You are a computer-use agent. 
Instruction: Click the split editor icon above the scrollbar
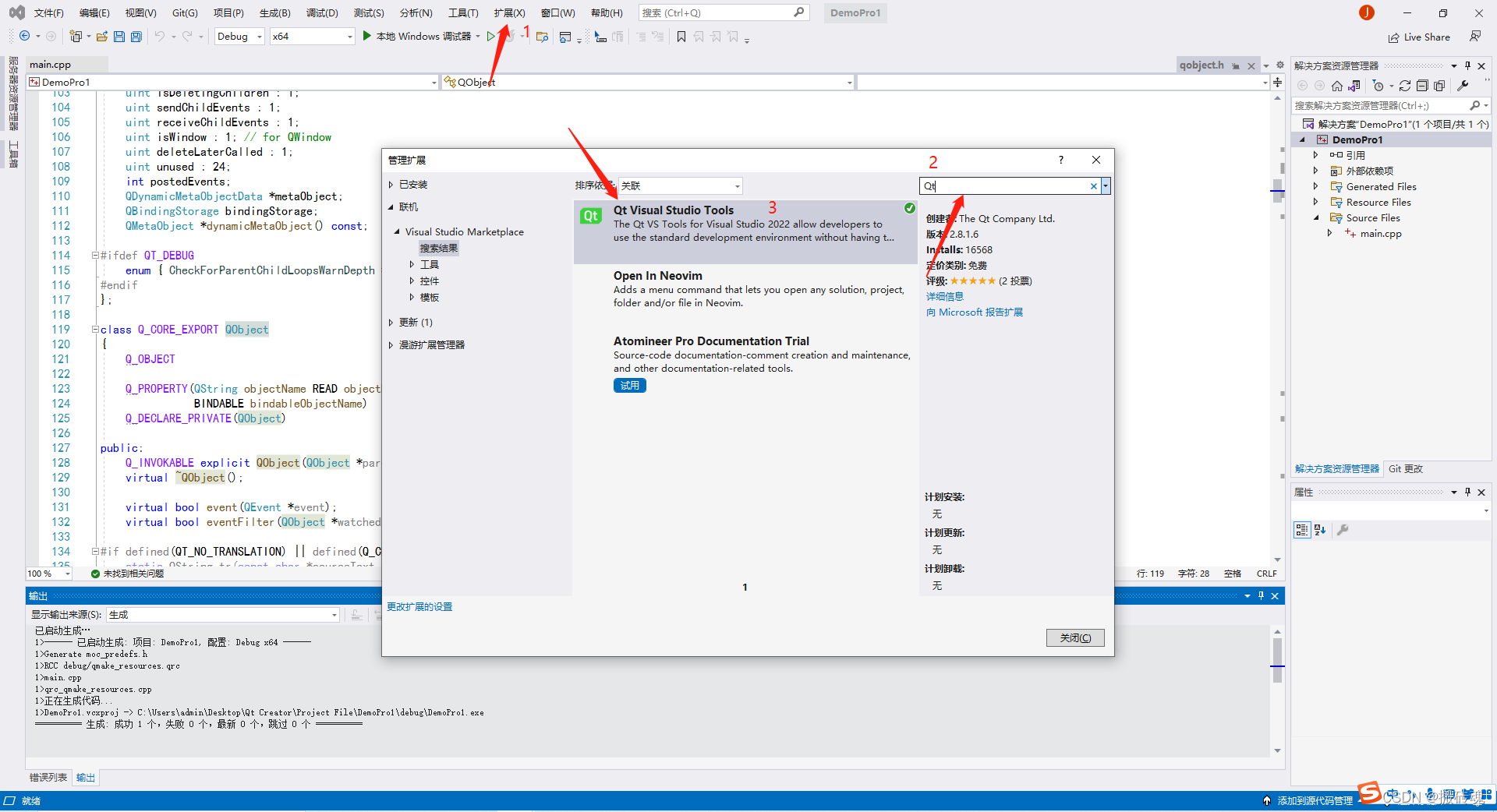(x=1277, y=82)
